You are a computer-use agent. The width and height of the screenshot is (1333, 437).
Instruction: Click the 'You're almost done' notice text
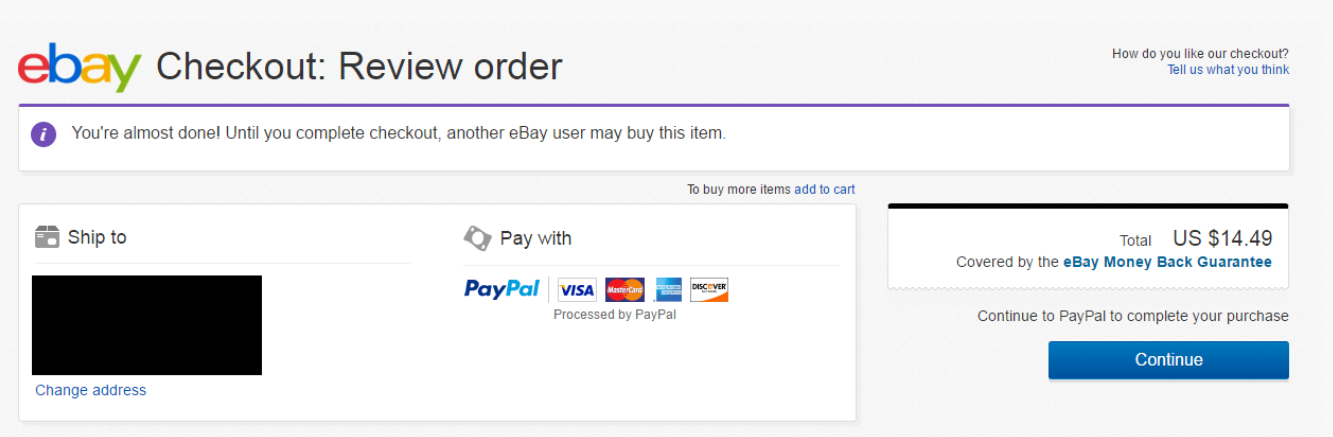399,133
